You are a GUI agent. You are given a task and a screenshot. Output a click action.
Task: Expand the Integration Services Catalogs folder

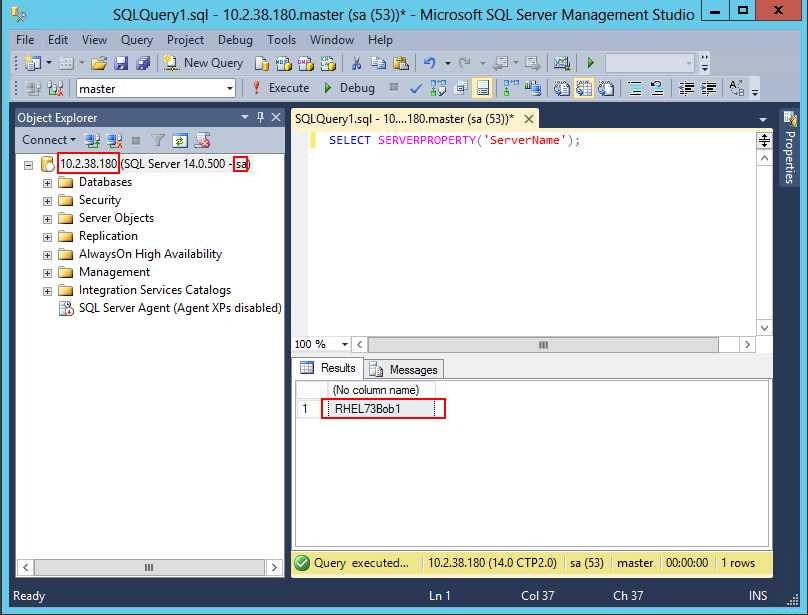point(47,291)
